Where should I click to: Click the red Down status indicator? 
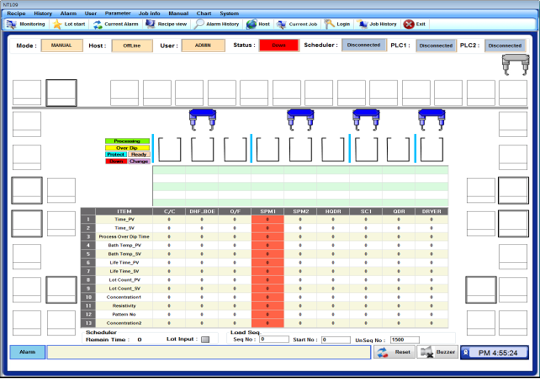pyautogui.click(x=279, y=45)
